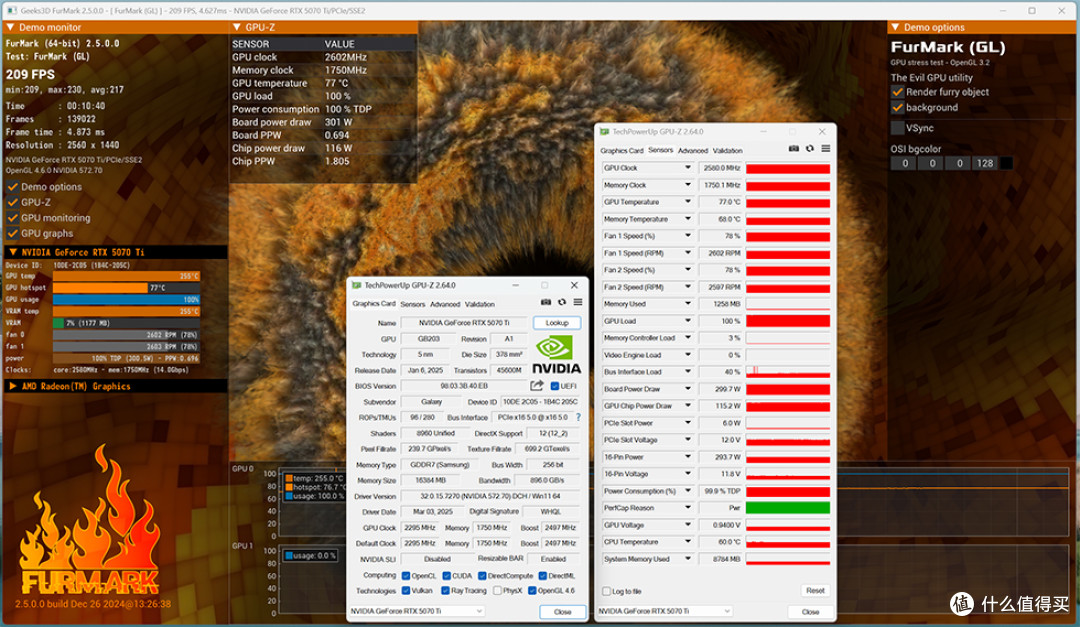Viewport: 1080px width, 627px height.
Task: Click the Graphics Card GPU-Z window title icon
Action: [357, 285]
